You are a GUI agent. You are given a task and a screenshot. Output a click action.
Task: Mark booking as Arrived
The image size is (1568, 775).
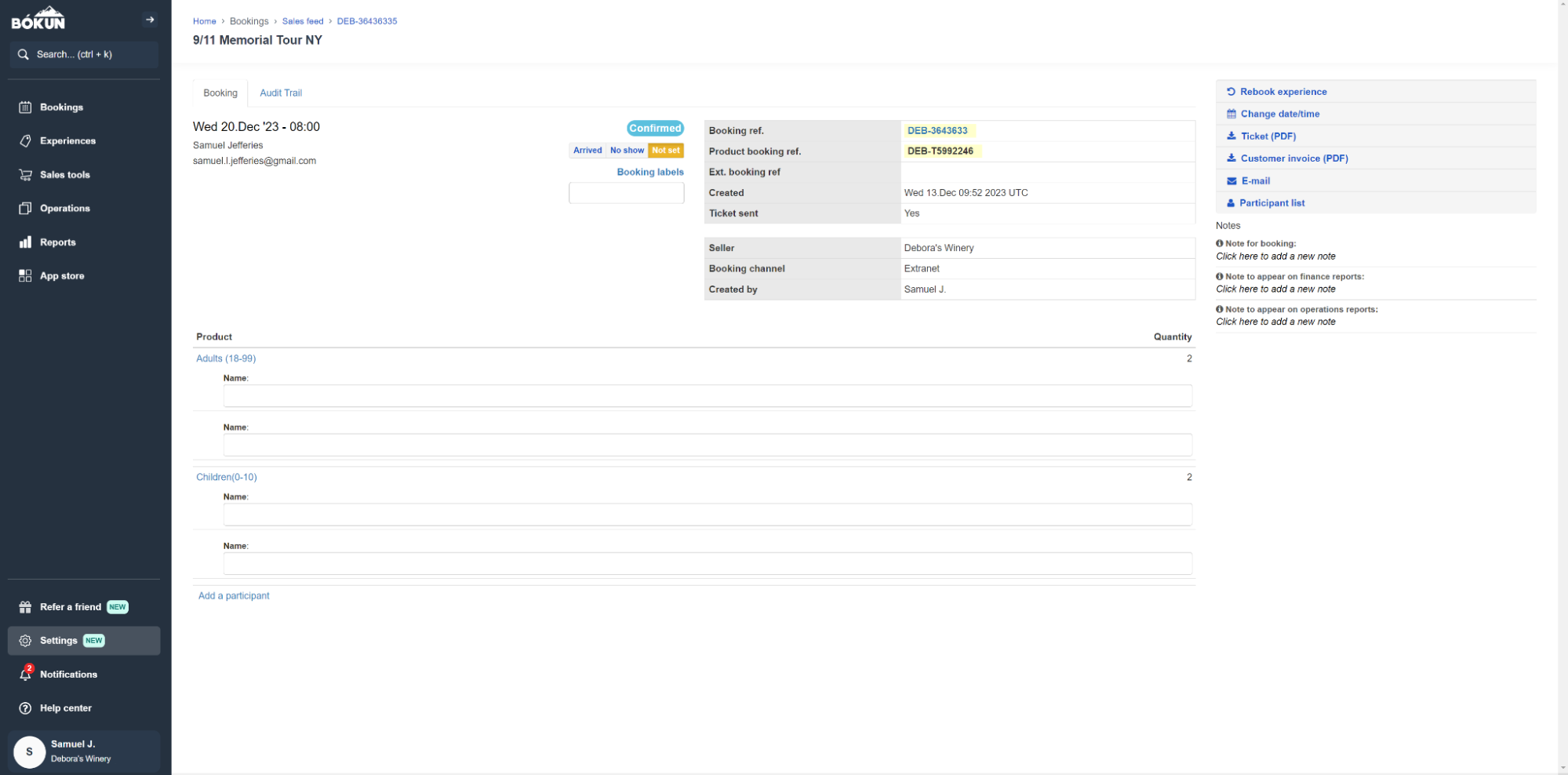(x=587, y=151)
